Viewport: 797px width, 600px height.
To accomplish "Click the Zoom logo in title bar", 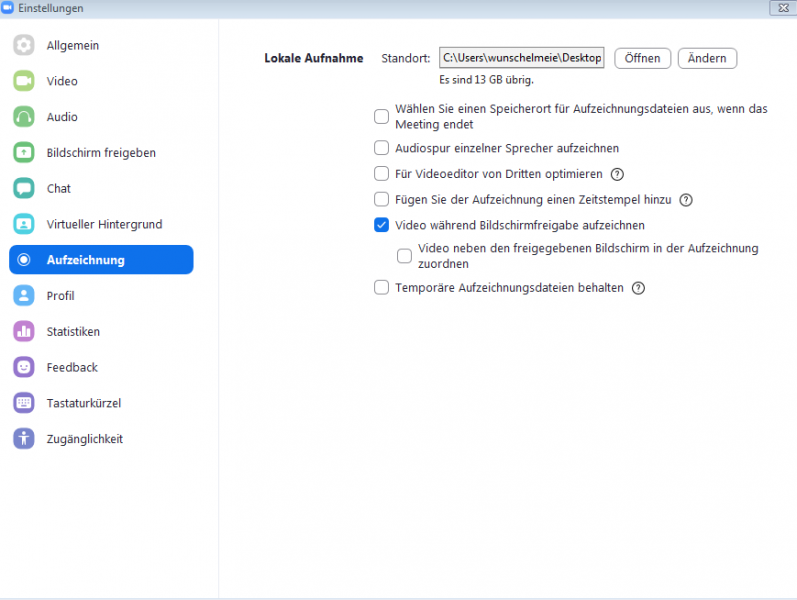I will (7, 8).
